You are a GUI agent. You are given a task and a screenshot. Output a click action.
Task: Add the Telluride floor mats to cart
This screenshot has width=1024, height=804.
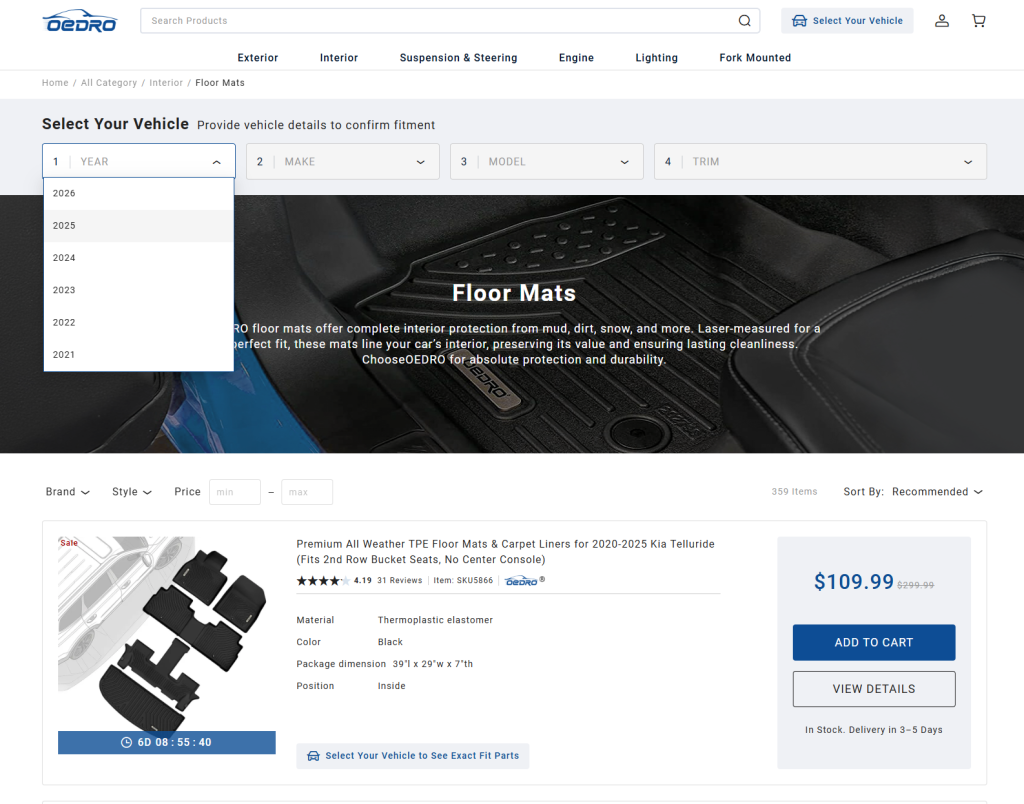click(x=873, y=643)
